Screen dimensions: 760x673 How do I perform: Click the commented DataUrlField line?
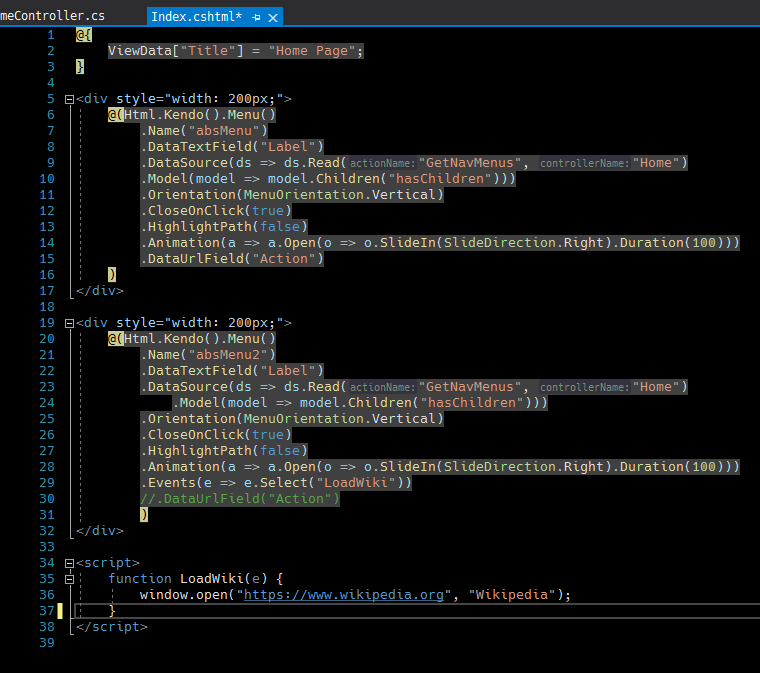pyautogui.click(x=240, y=499)
